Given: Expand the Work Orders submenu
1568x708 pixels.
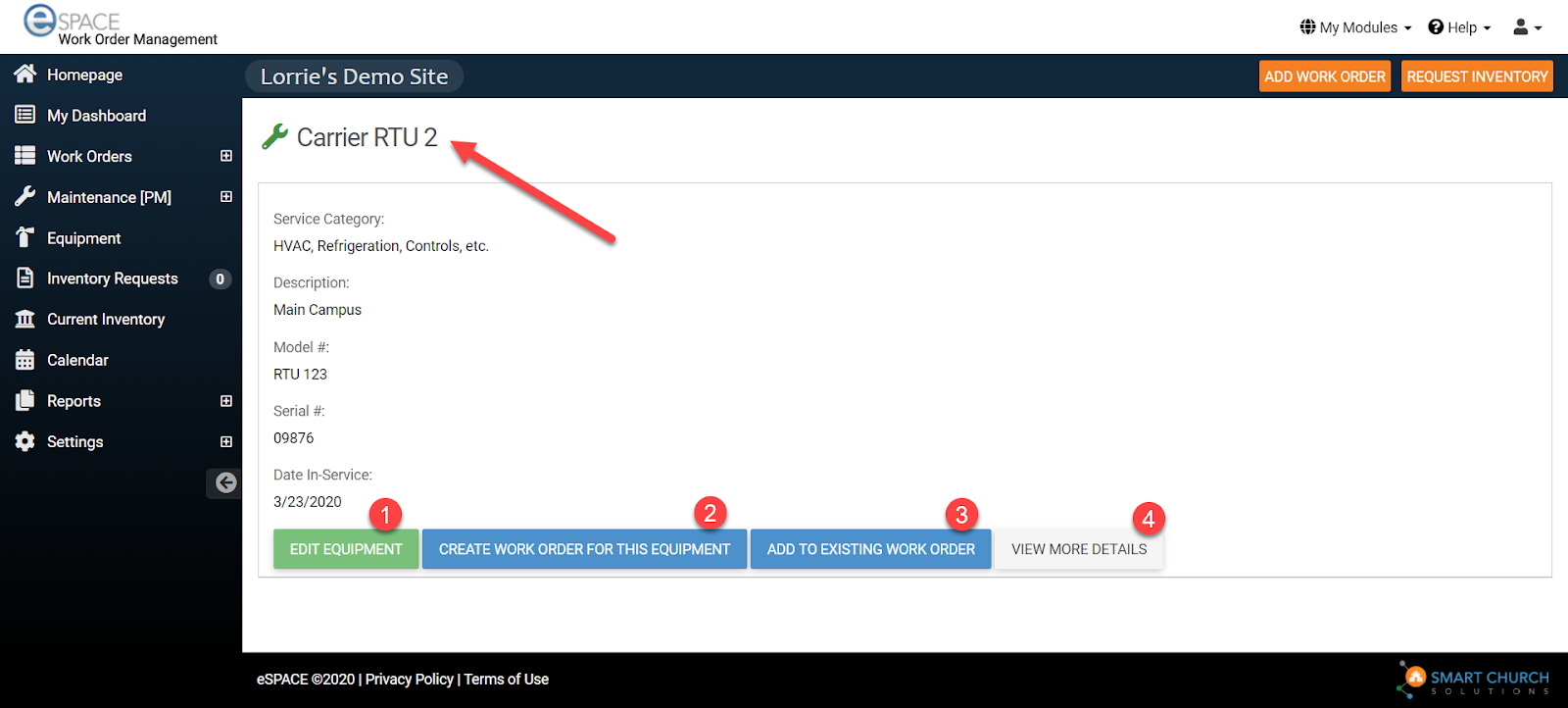Looking at the screenshot, I should coord(226,156).
